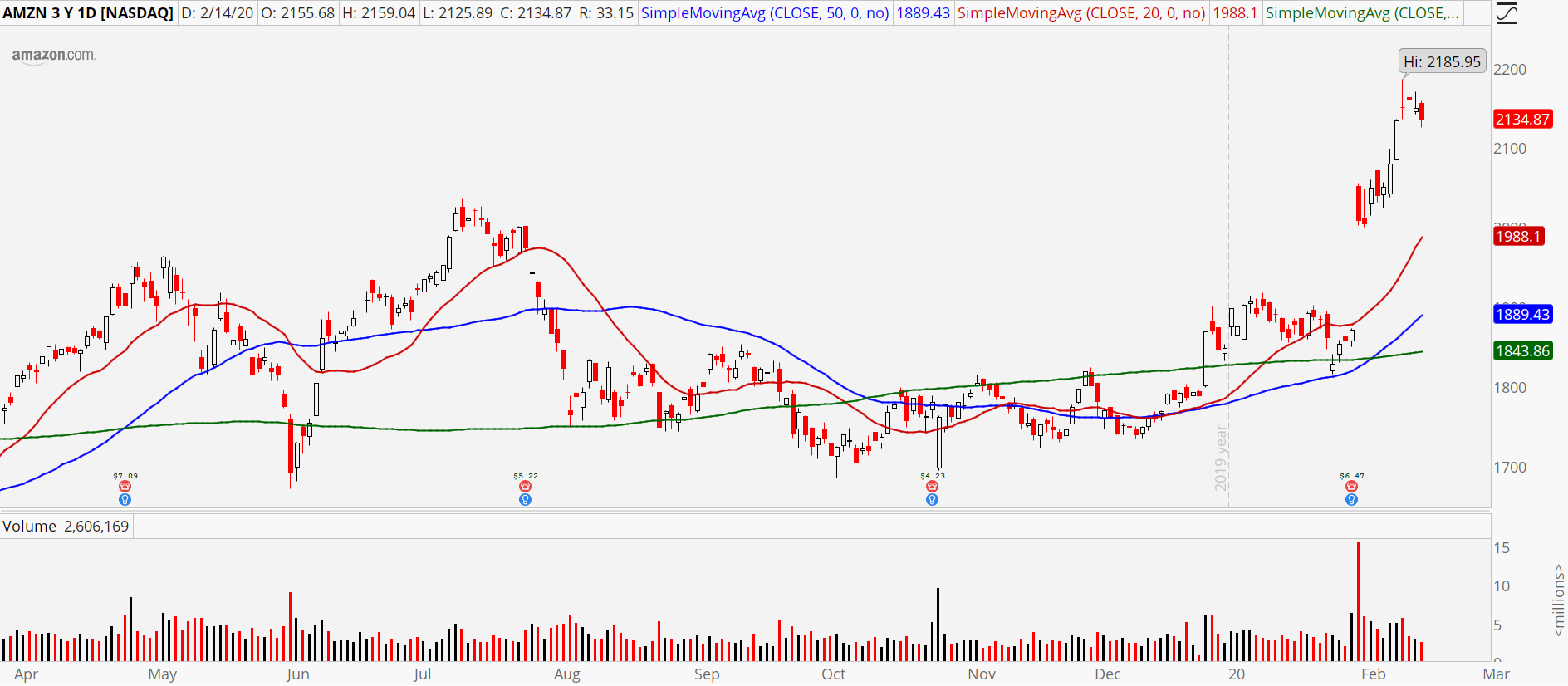This screenshot has height=686, width=1568.
Task: Click the 2019 year divider label
Action: pyautogui.click(x=1221, y=458)
